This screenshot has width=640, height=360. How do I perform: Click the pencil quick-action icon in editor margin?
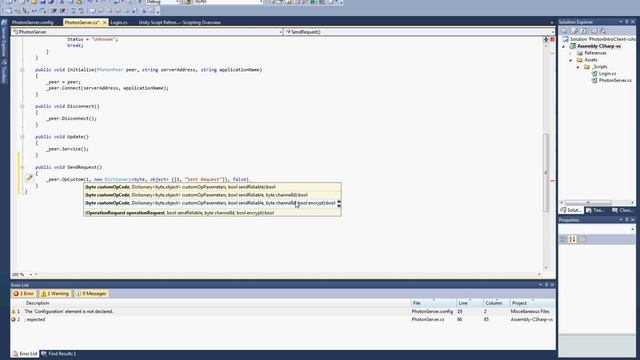[x=29, y=178]
